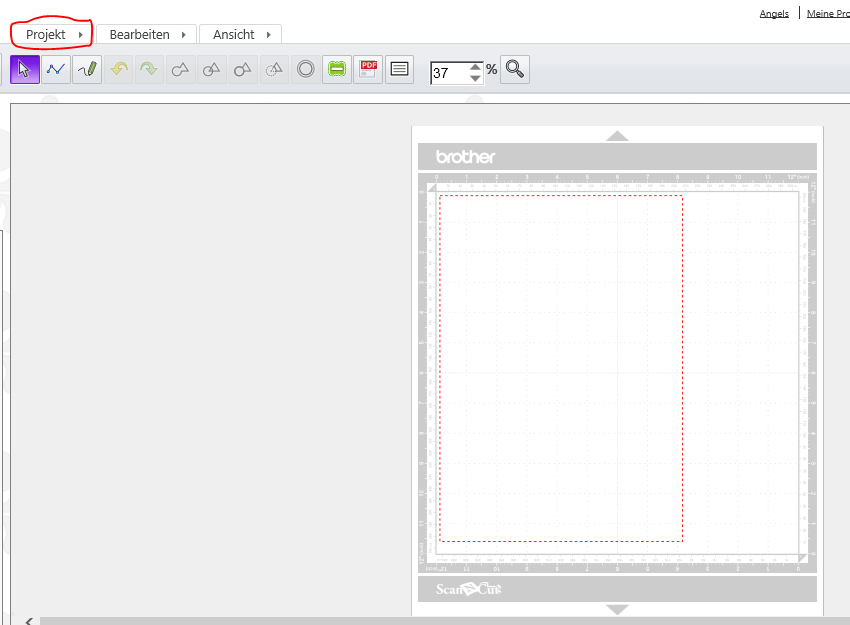Viewport: 850px width, 625px height.
Task: Expand the Ansicht menu
Action: click(x=240, y=34)
